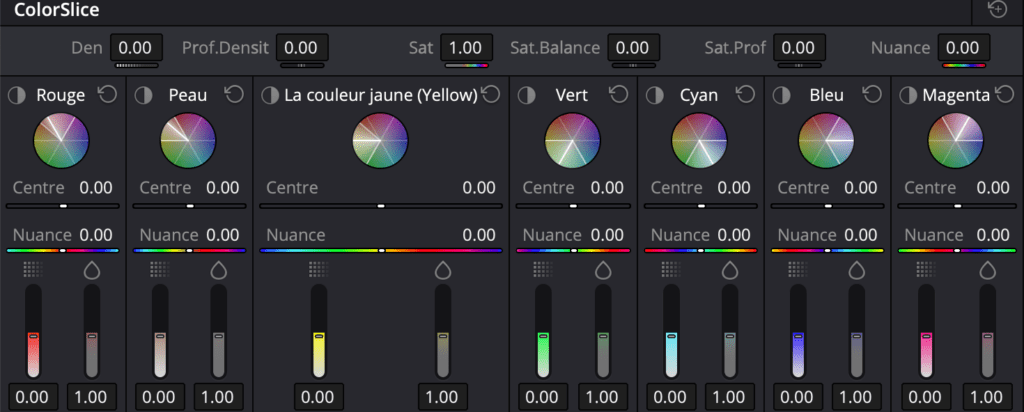Toggle the Bleu slice bypass icon
This screenshot has width=1024, height=412.
coord(781,95)
